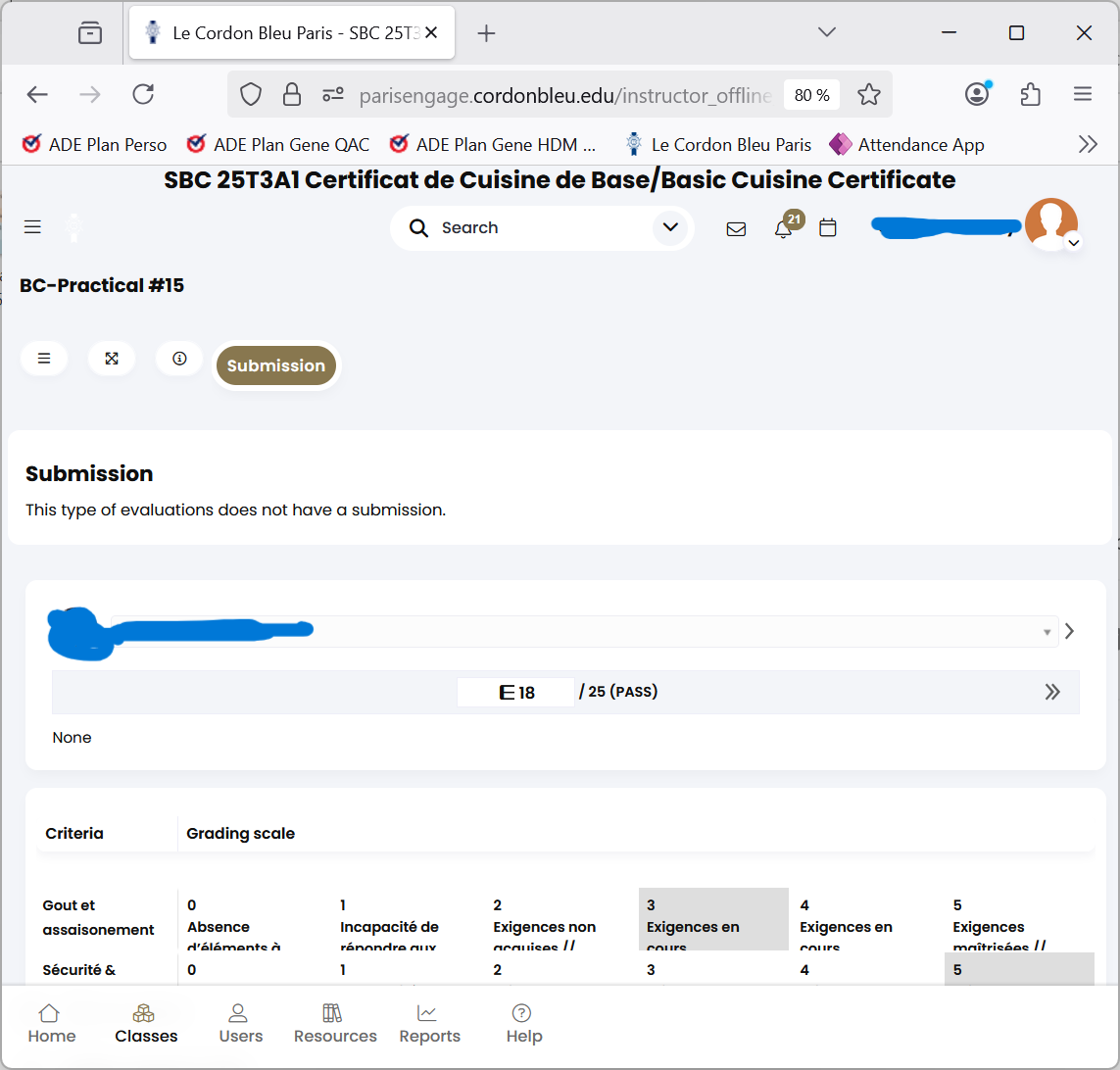Select score 0 for Gout et assaisonnement
Screen dimensions: 1120x1070
(x=254, y=920)
